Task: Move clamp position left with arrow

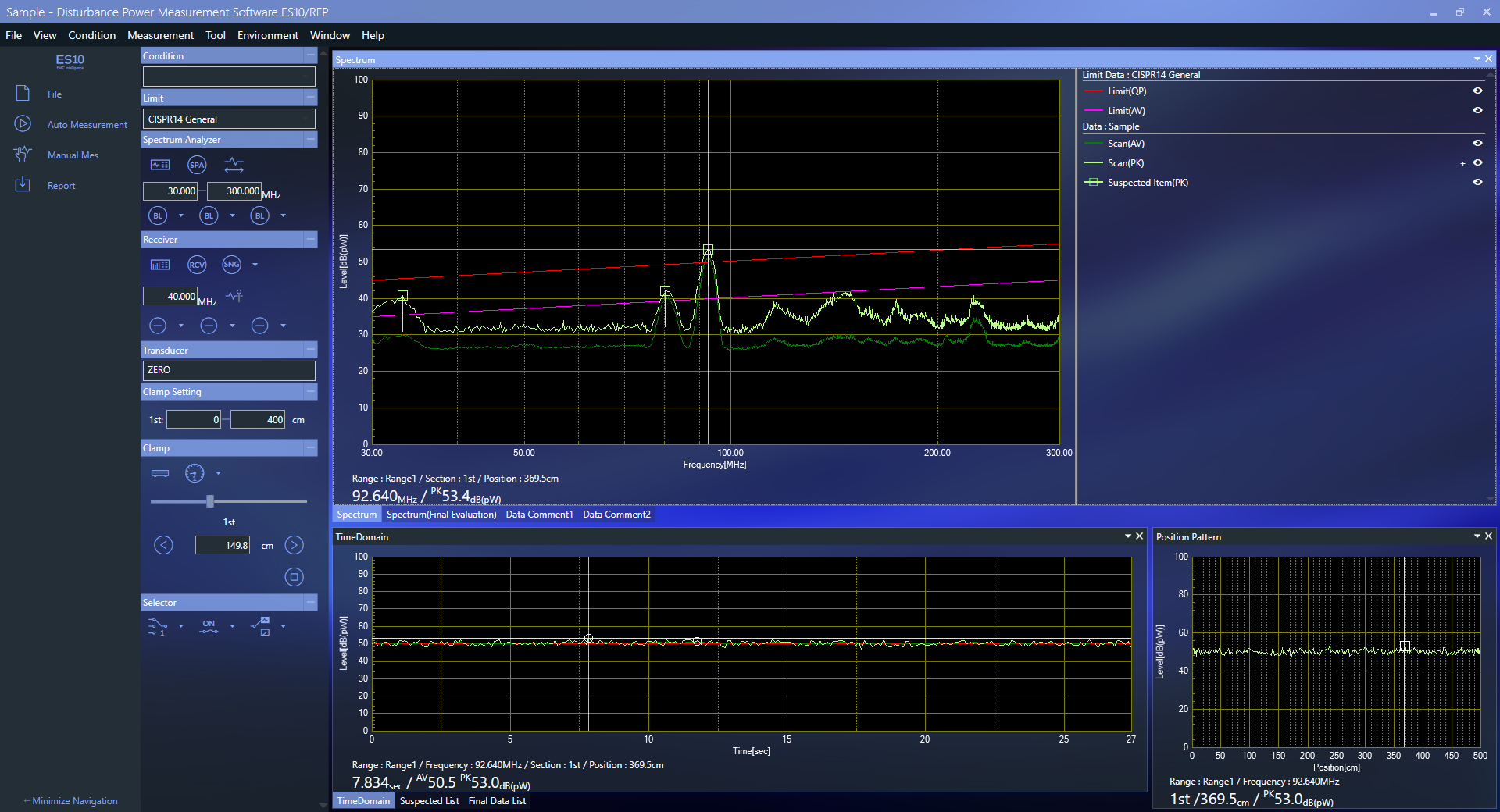Action: (x=163, y=545)
